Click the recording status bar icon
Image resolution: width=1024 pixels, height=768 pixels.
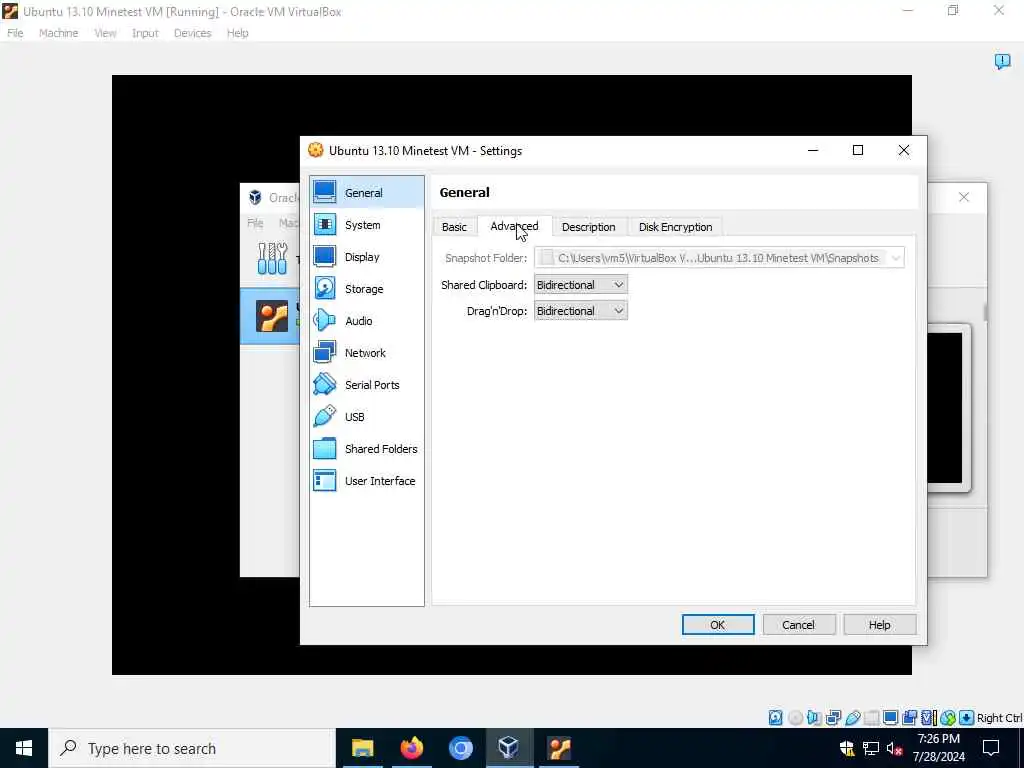click(x=909, y=718)
